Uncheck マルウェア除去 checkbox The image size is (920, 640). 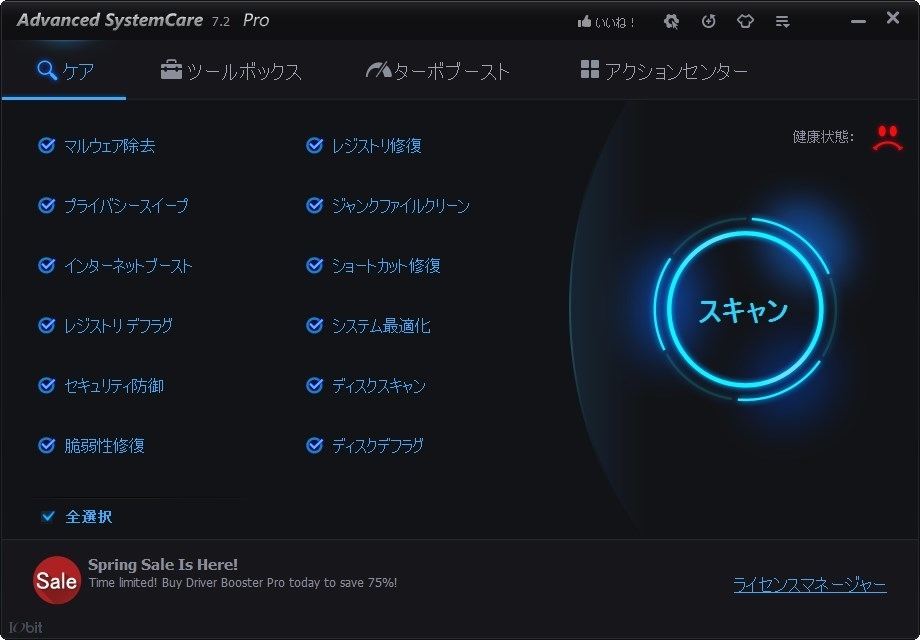click(46, 145)
